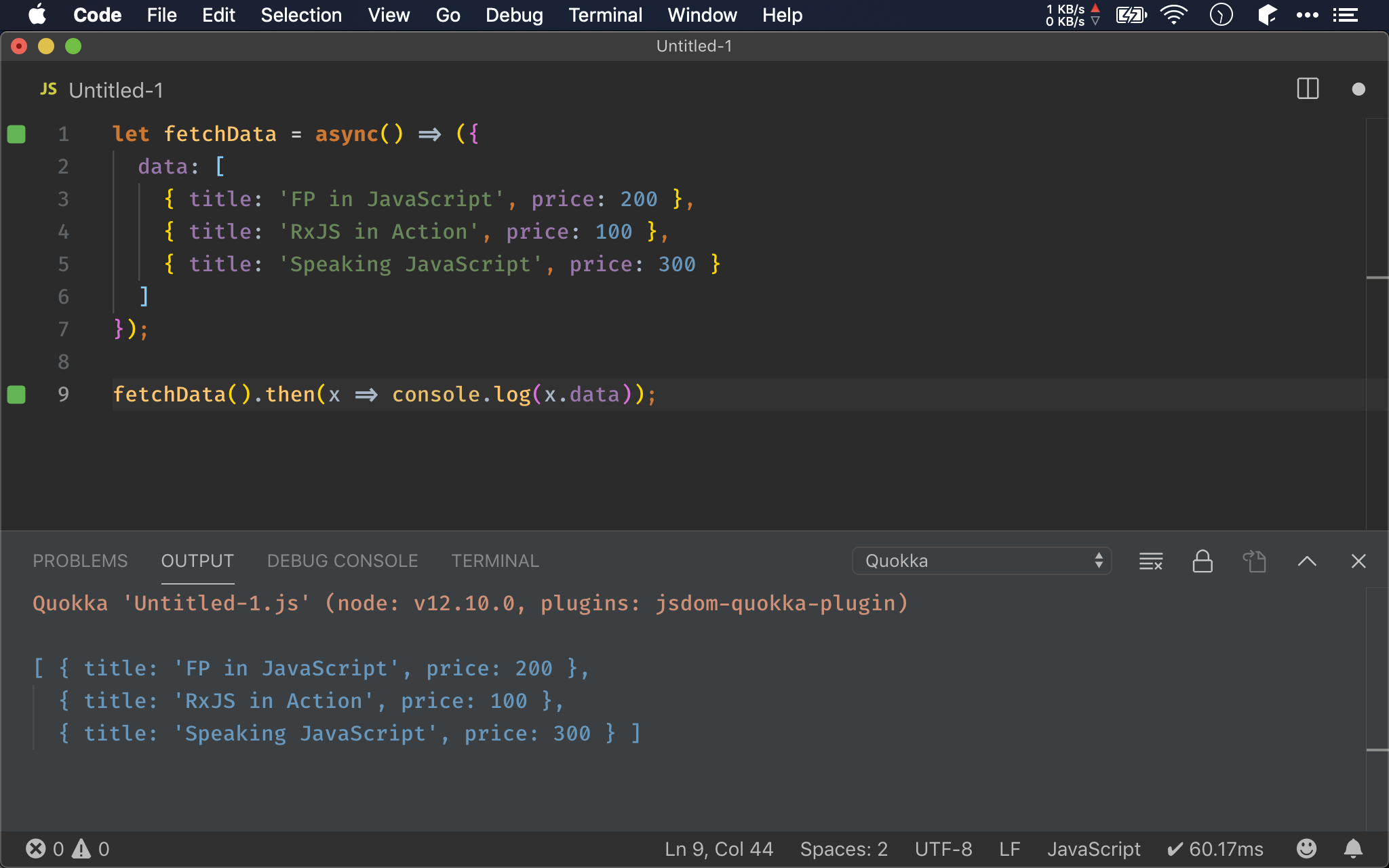Open the Selection menu

click(301, 15)
